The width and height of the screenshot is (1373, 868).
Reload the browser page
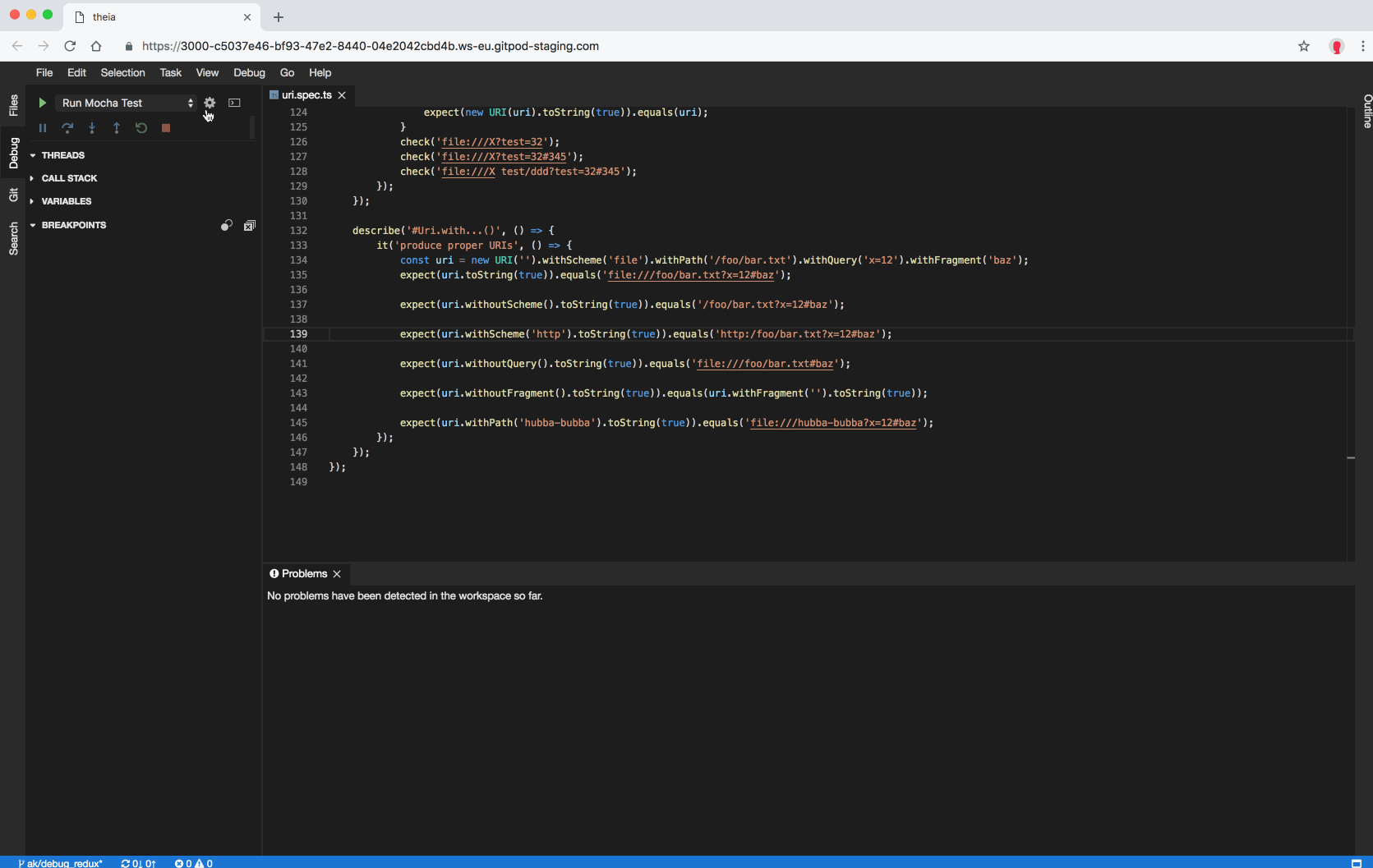tap(70, 46)
